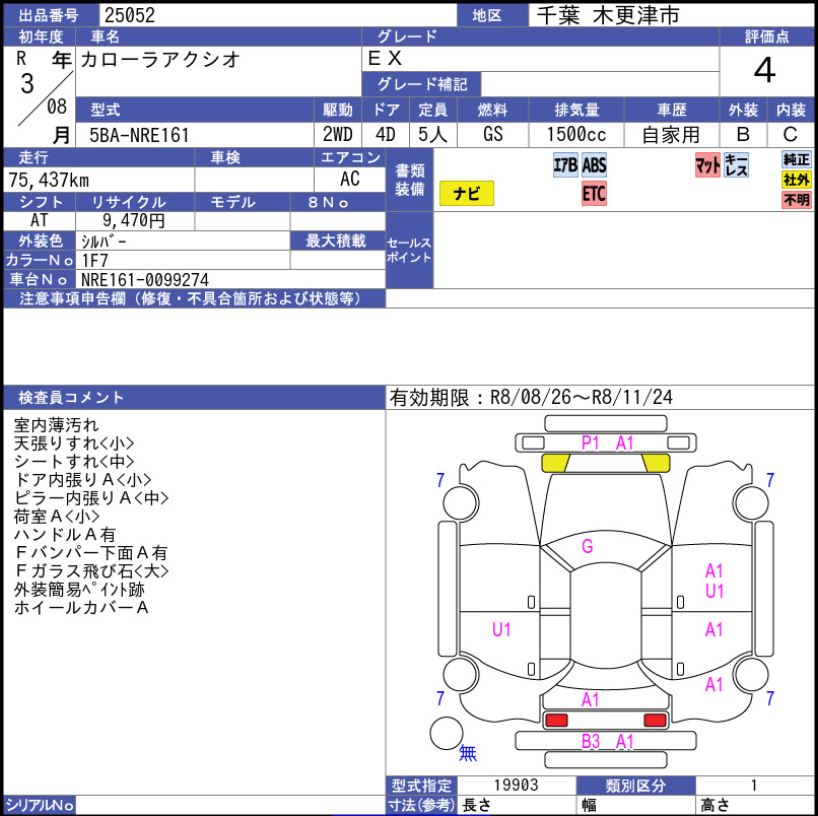Select the vehicle history 自家用
Screen dimensions: 818x816
tap(670, 135)
